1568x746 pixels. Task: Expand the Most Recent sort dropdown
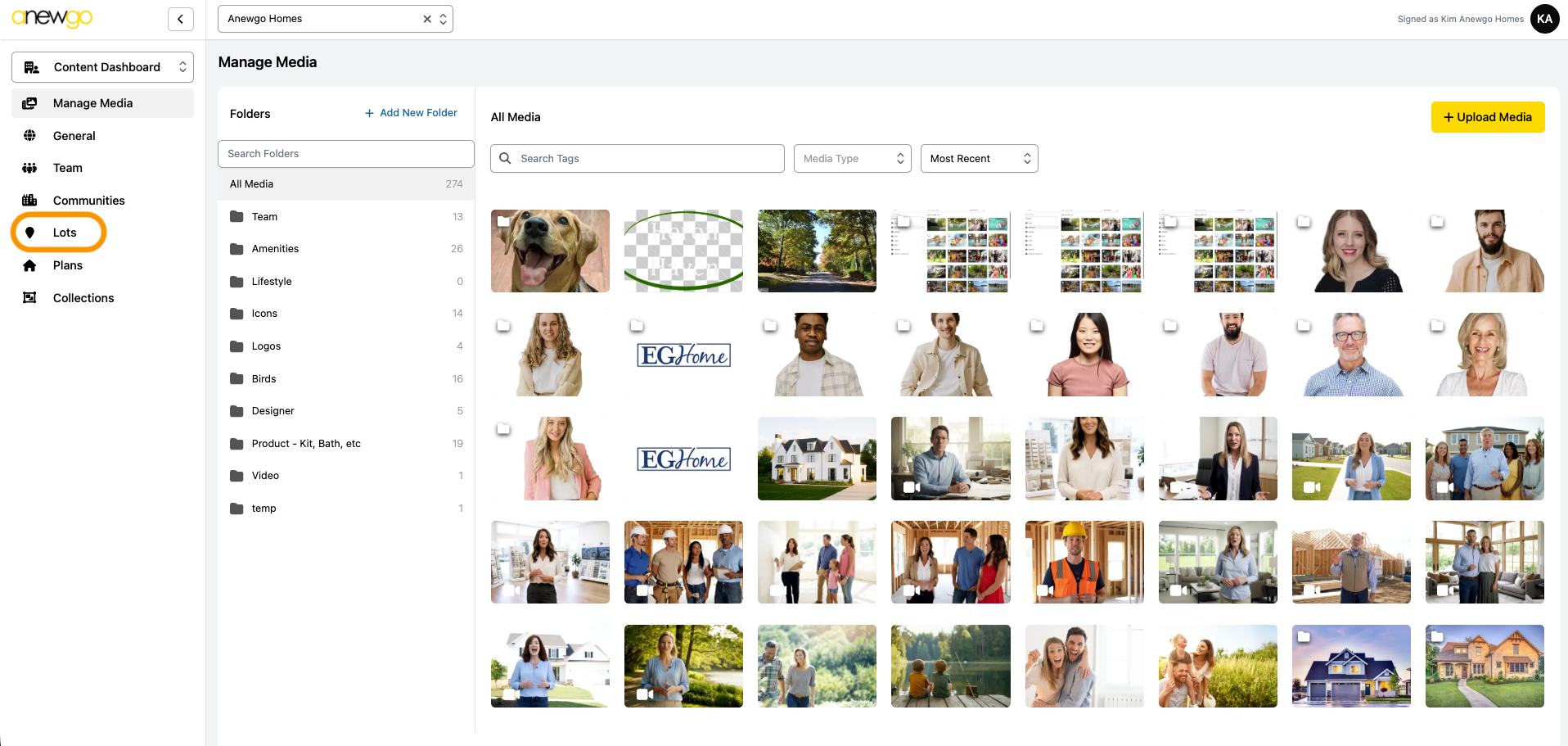pyautogui.click(x=979, y=159)
